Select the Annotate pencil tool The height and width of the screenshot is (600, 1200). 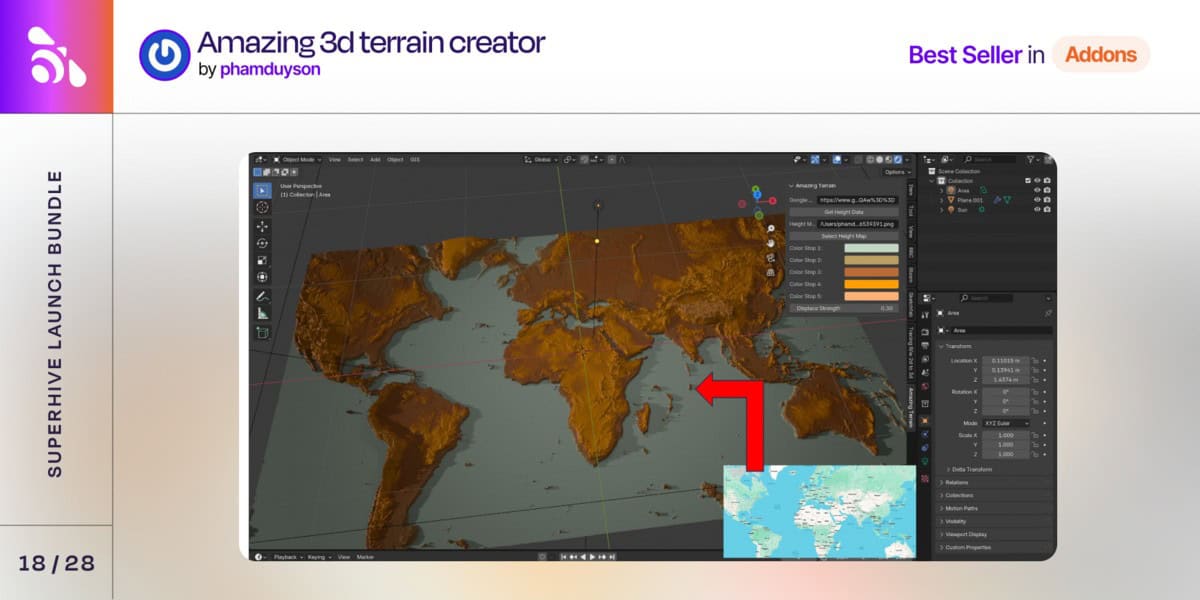[262, 296]
